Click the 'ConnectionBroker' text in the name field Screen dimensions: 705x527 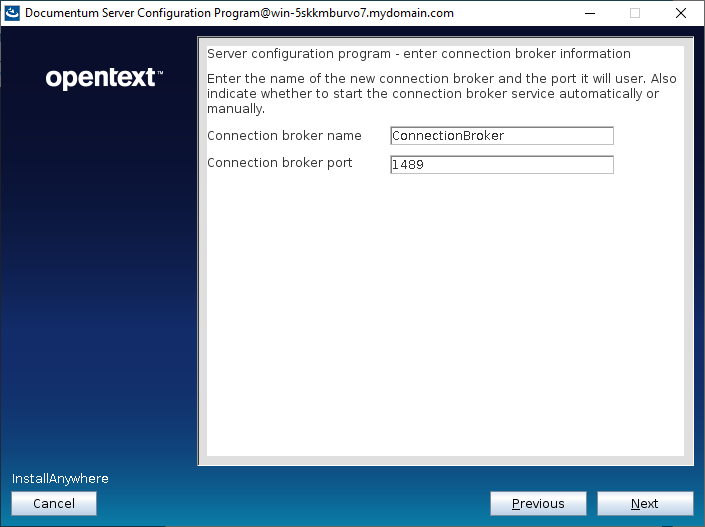(x=448, y=136)
